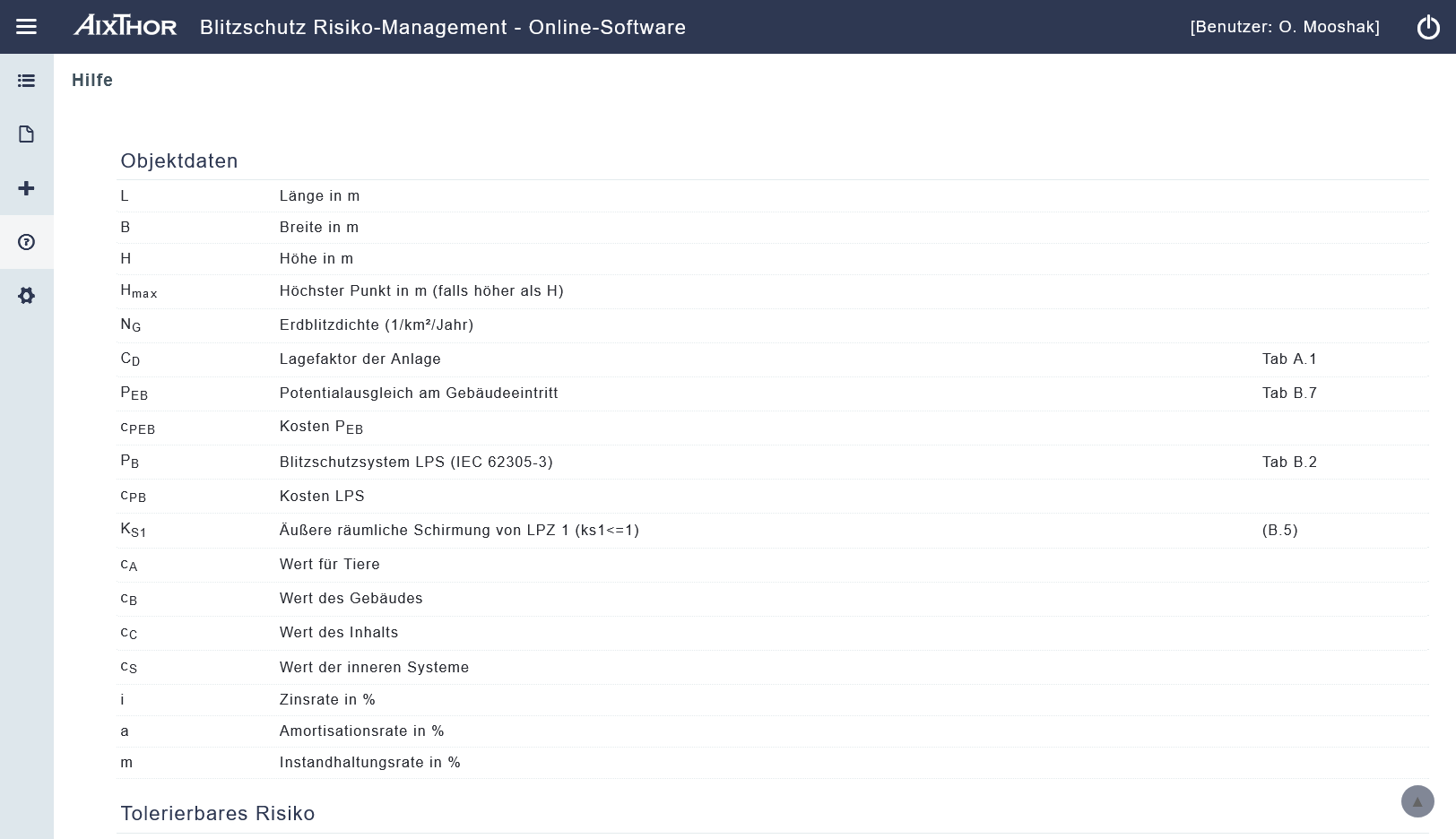This screenshot has height=839, width=1456.
Task: Click the plus icon to add new
Action: click(x=26, y=188)
